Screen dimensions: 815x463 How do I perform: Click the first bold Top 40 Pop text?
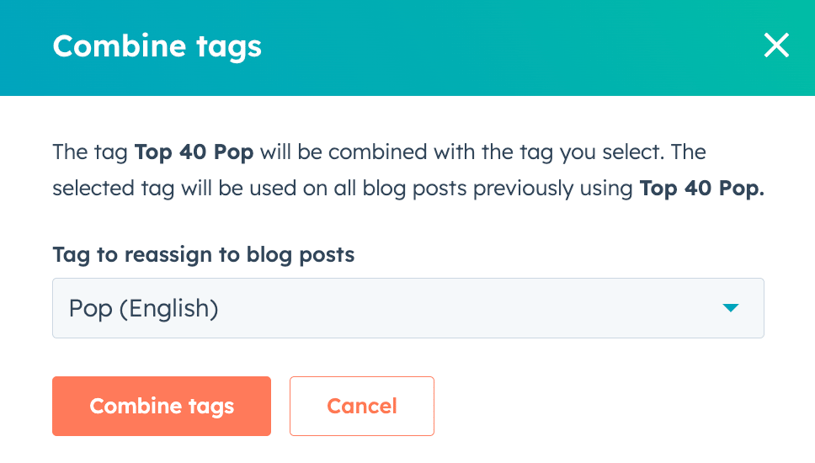[194, 153]
